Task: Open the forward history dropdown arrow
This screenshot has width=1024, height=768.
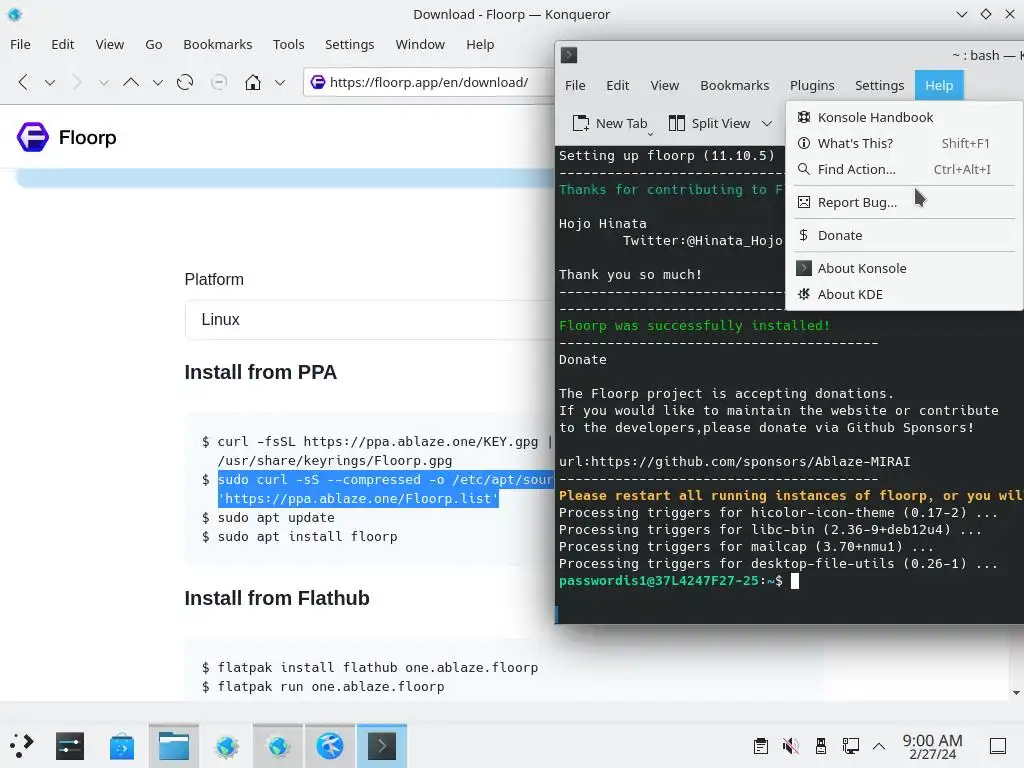Action: [x=103, y=82]
